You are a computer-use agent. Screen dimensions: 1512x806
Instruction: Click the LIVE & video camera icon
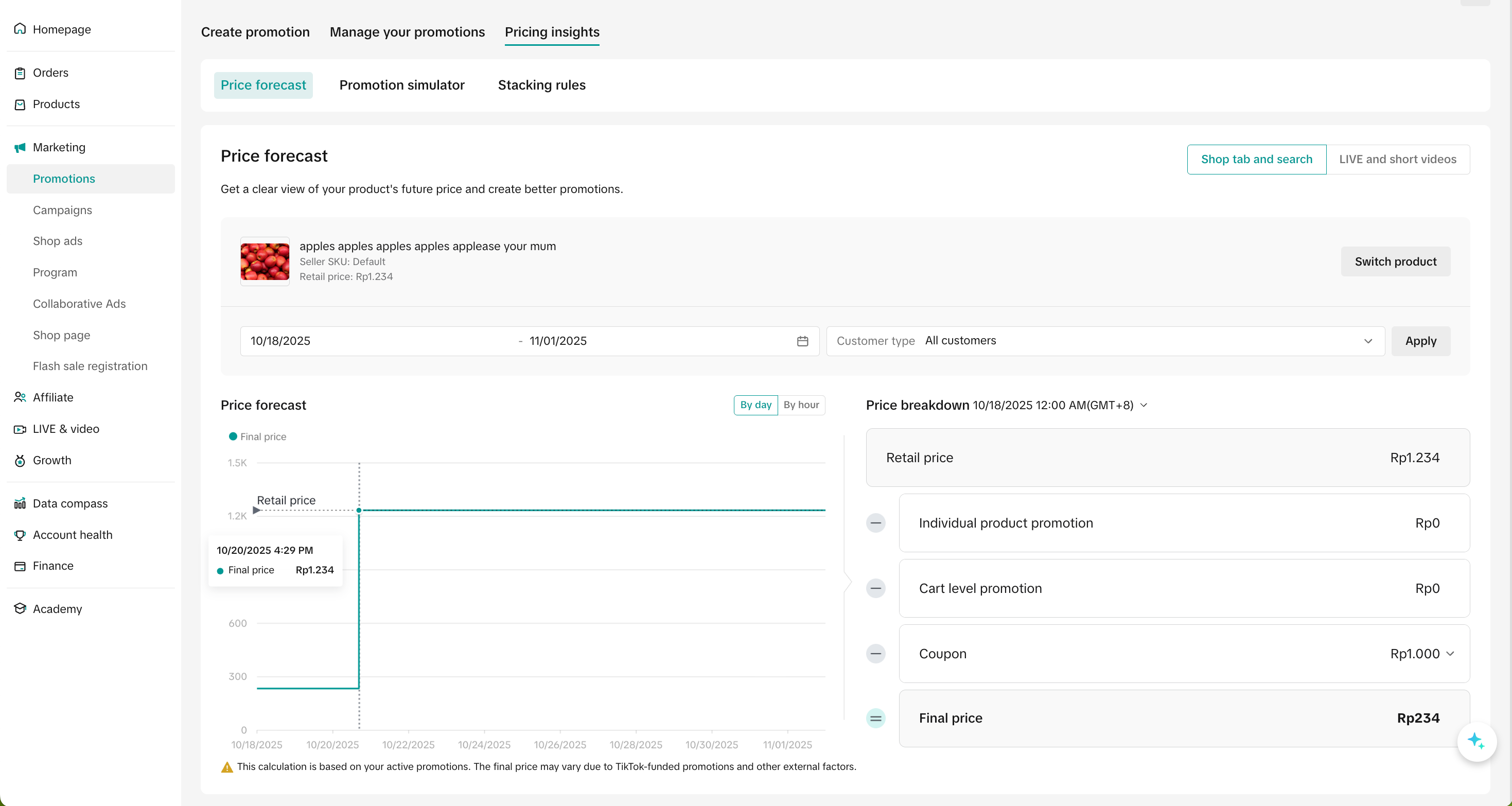pyautogui.click(x=20, y=429)
